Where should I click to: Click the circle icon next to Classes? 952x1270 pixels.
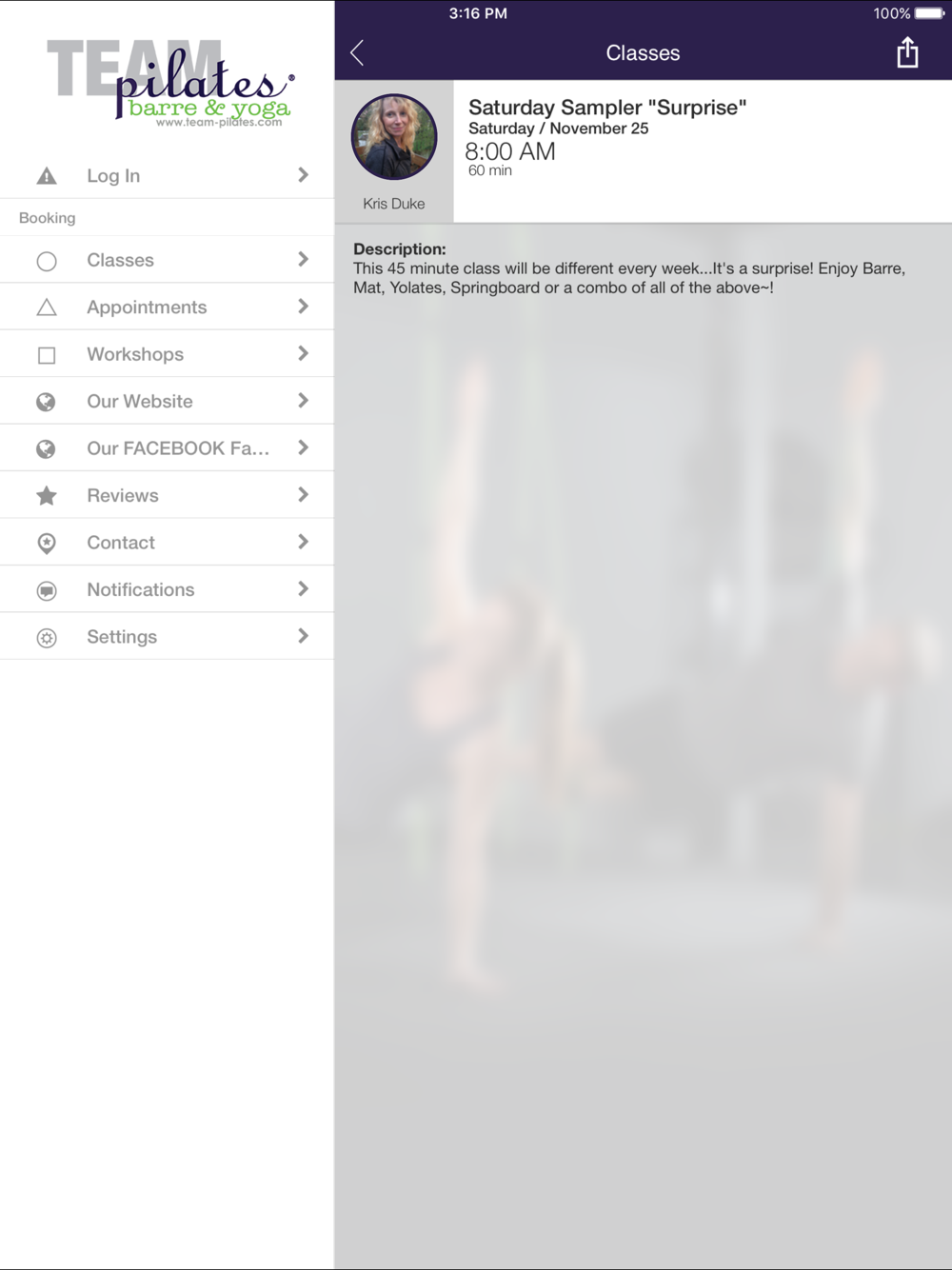(46, 261)
